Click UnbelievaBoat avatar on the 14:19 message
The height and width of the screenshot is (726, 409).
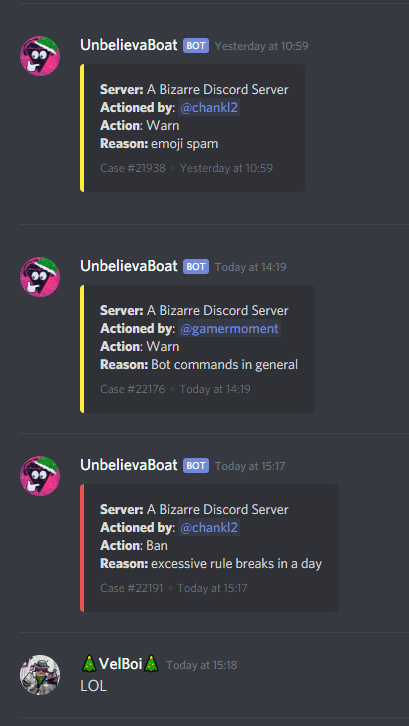click(40, 277)
